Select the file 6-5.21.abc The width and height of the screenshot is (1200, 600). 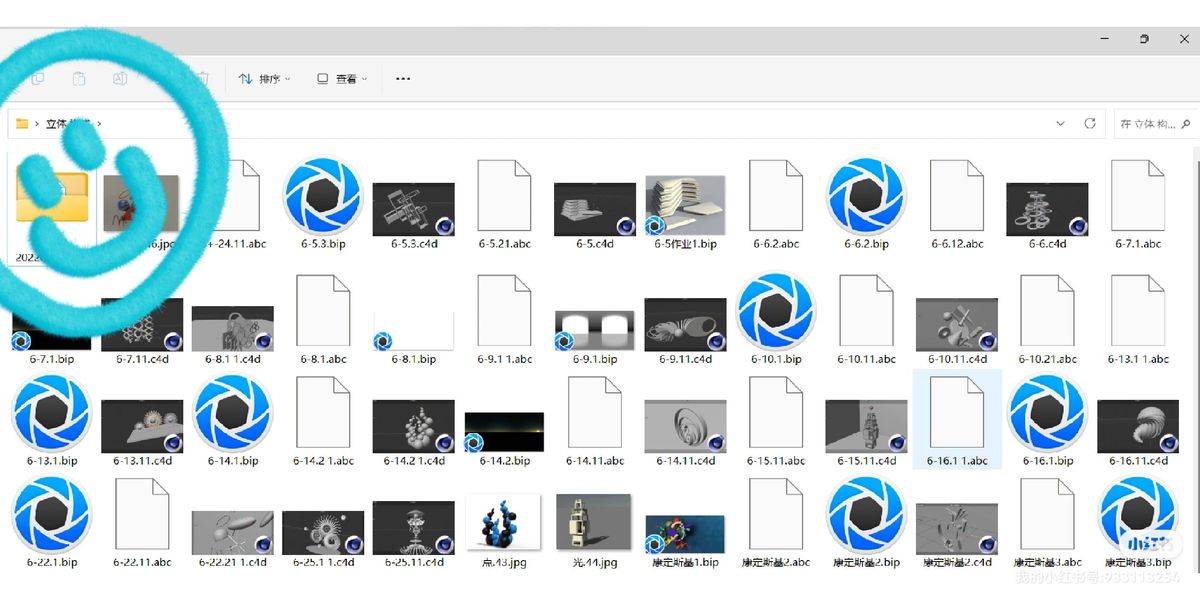tap(504, 204)
